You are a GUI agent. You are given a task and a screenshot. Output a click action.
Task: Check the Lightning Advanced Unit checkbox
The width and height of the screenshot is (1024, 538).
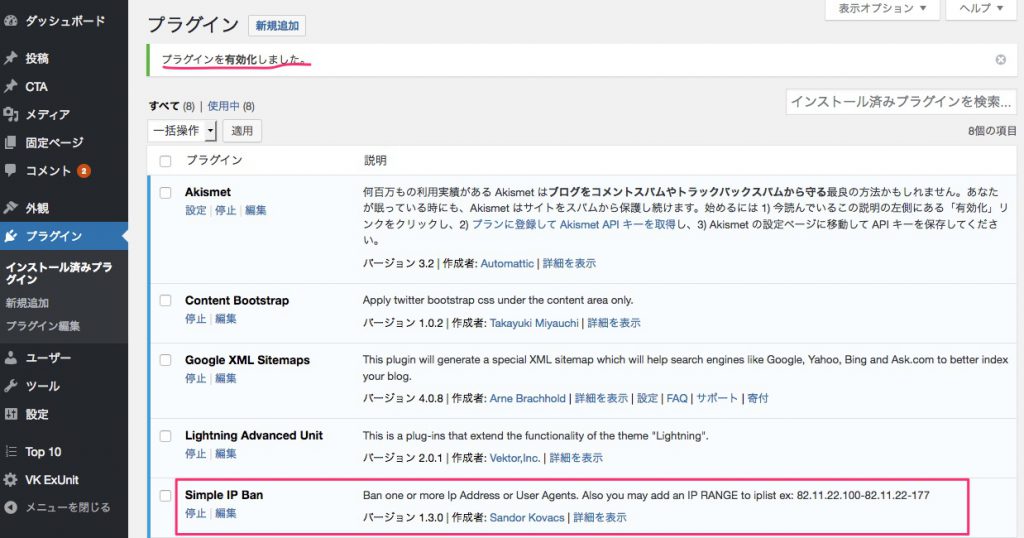coord(165,435)
